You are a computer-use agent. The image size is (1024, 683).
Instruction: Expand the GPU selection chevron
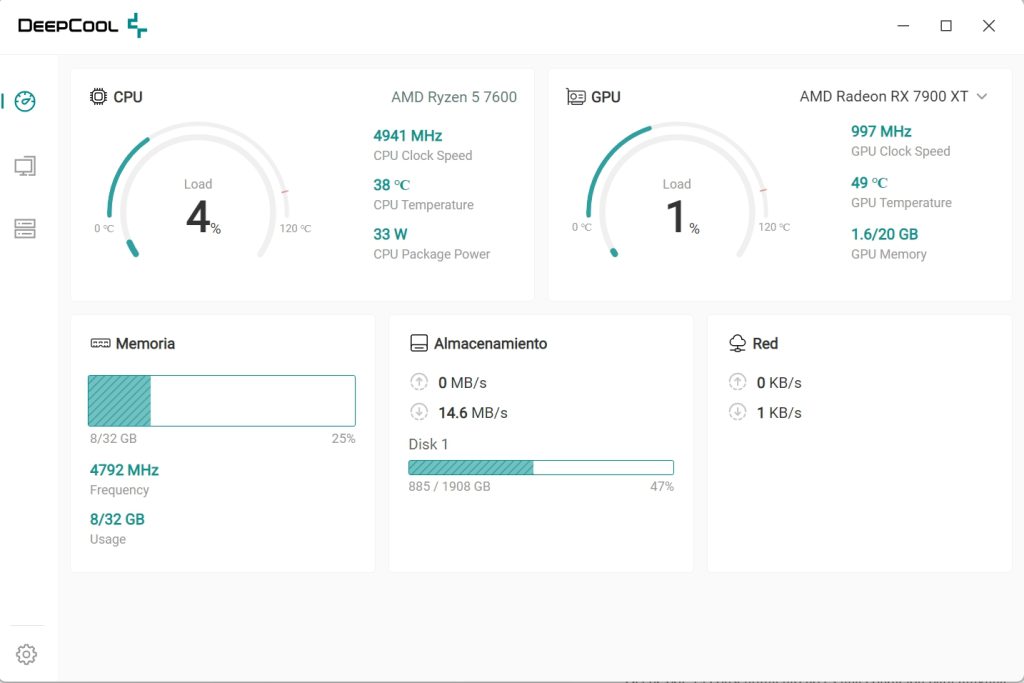tap(982, 97)
